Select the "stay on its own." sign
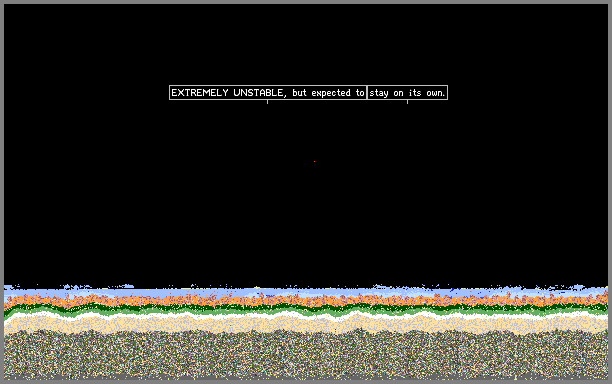The image size is (612, 384). tap(407, 92)
